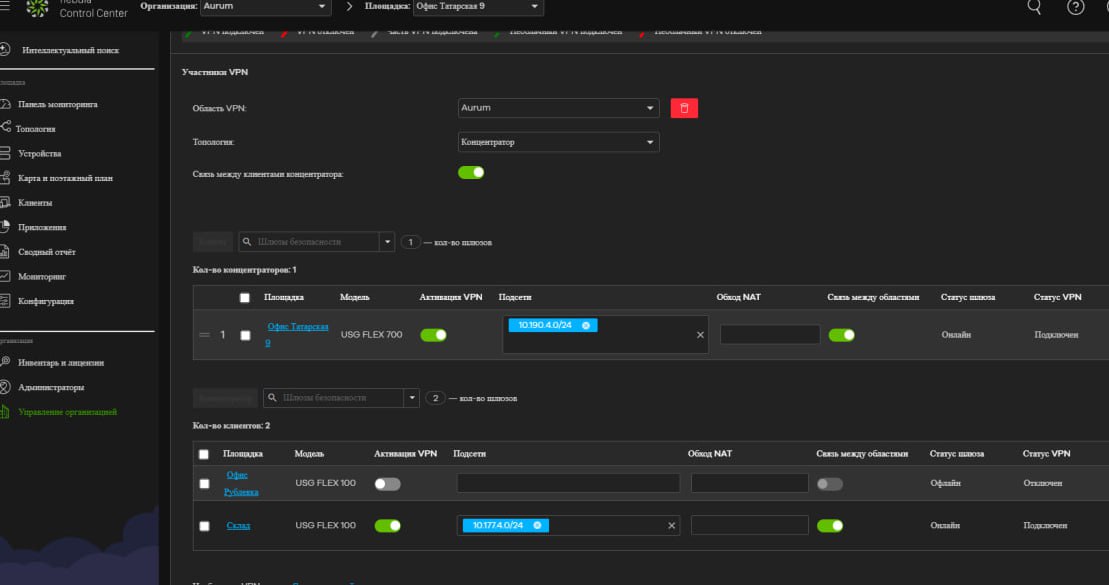Screen dimensions: 1109x585
Task: Click the USG FLEX 700 model cell
Action: 371,335
